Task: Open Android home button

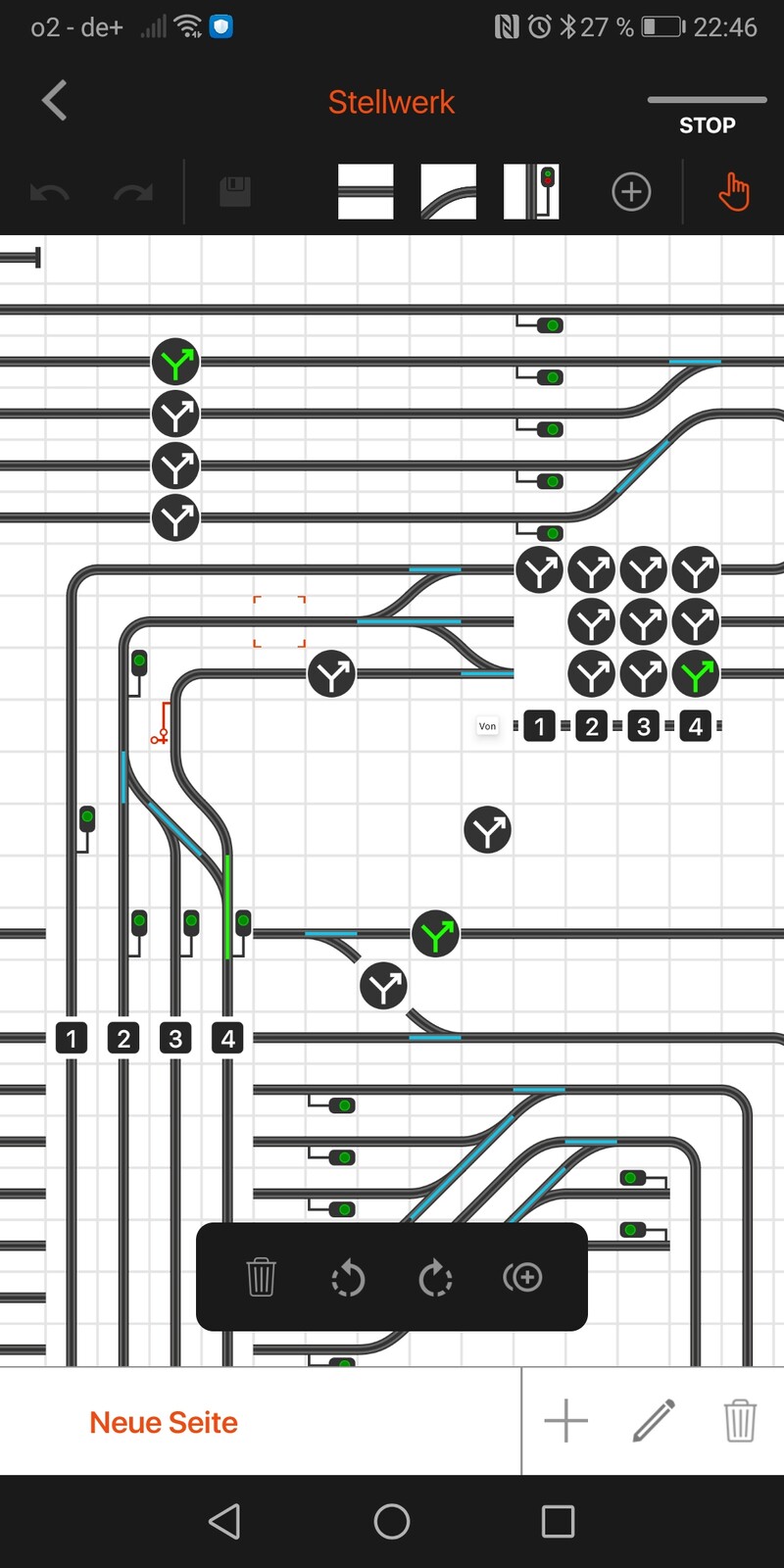Action: coord(392,1521)
